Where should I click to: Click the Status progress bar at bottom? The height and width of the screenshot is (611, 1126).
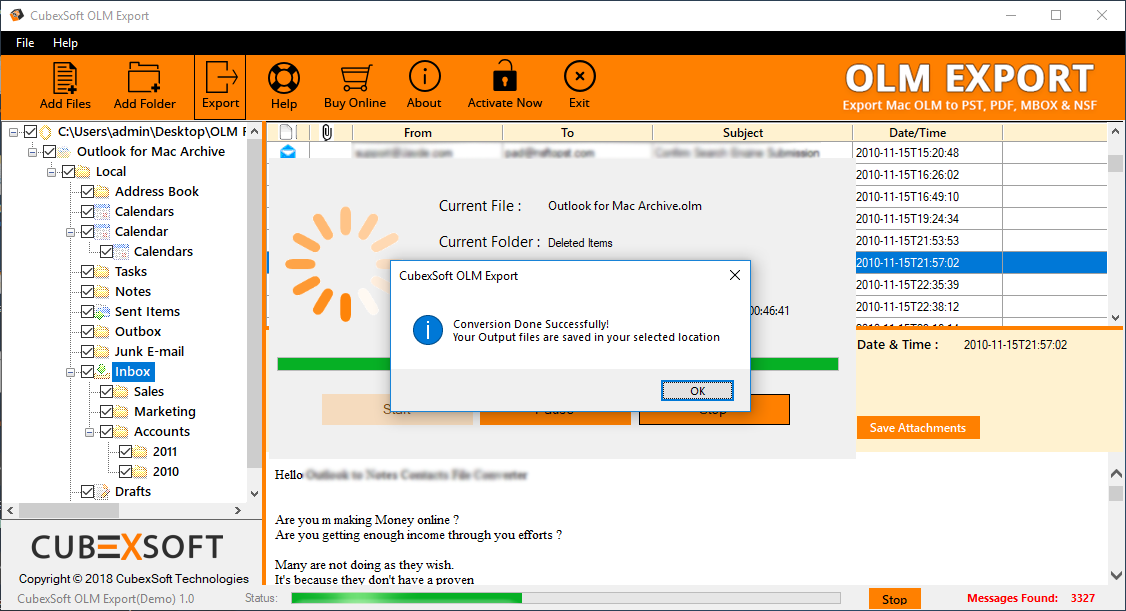tap(566, 598)
